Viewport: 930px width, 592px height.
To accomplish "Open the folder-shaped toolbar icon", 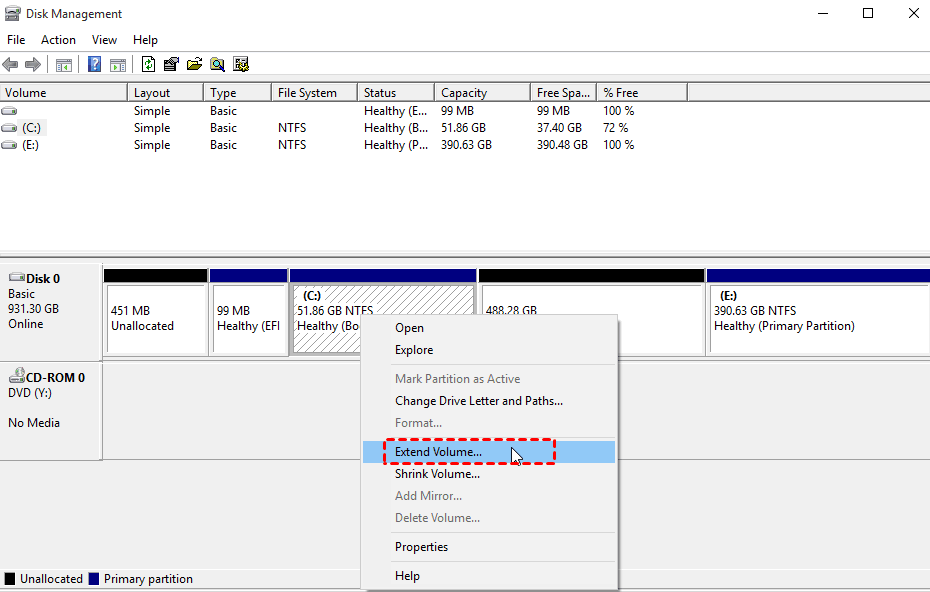I will click(195, 64).
